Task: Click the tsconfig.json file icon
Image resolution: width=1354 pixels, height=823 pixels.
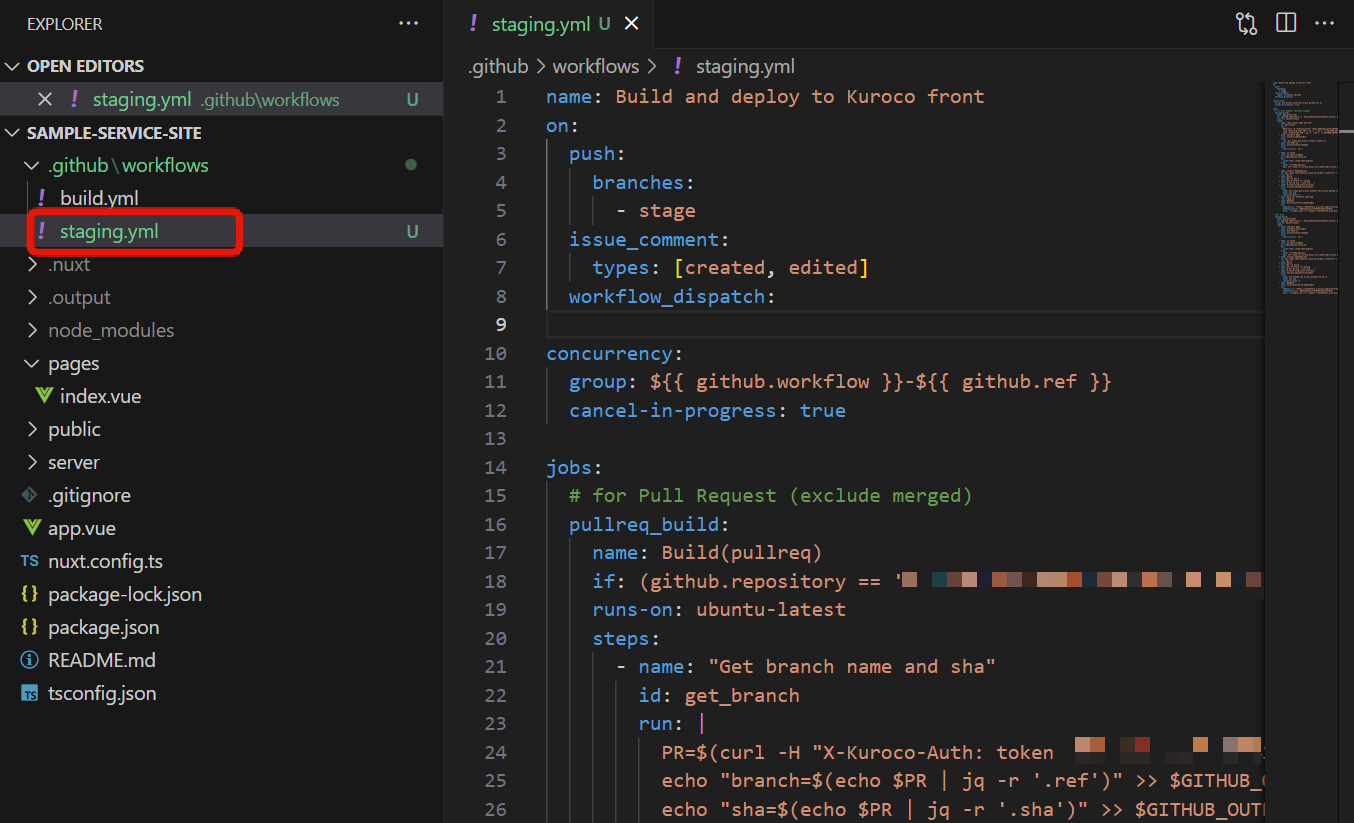Action: coord(30,693)
